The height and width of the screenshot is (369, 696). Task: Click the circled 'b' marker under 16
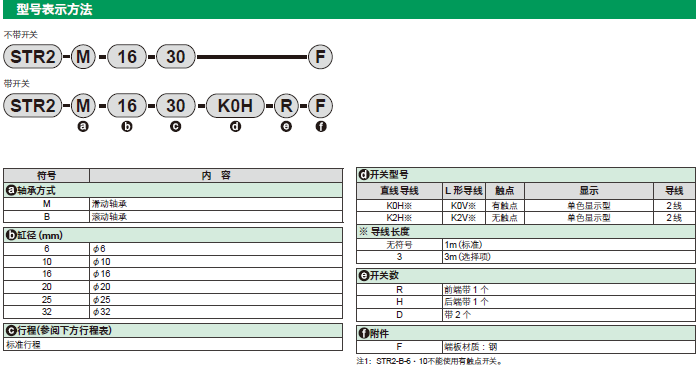(127, 127)
